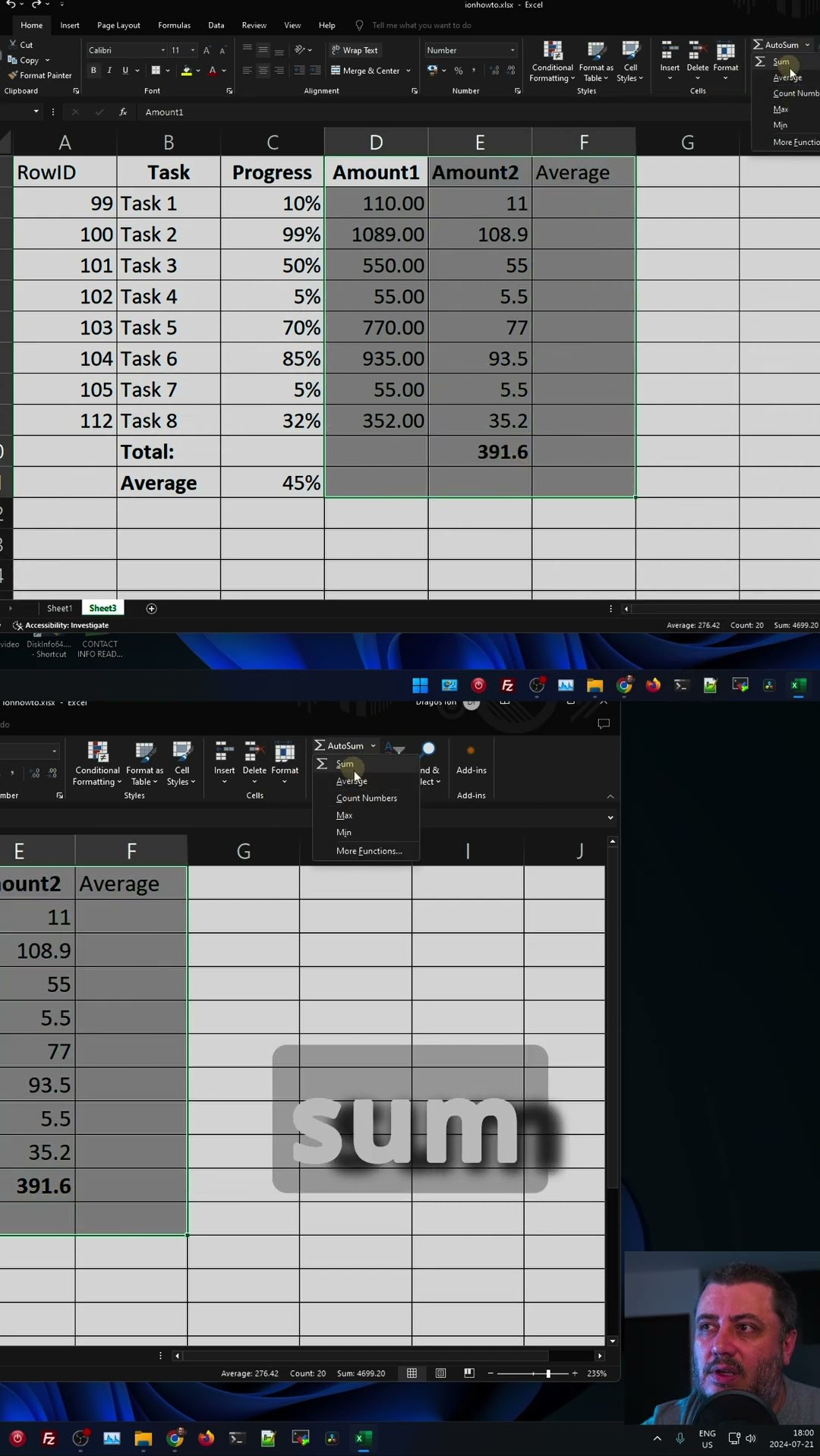Click the fx Insert Function icon
The image size is (820, 1456).
(x=123, y=112)
